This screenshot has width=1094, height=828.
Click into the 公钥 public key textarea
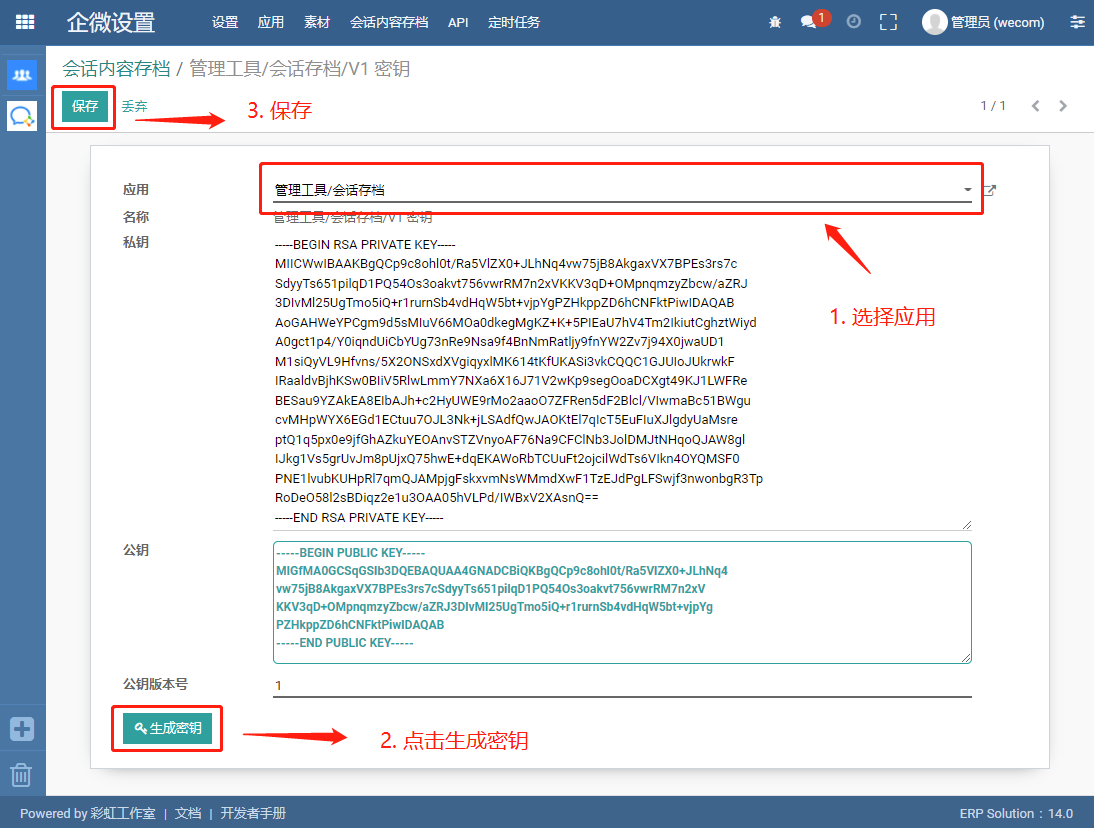click(622, 602)
